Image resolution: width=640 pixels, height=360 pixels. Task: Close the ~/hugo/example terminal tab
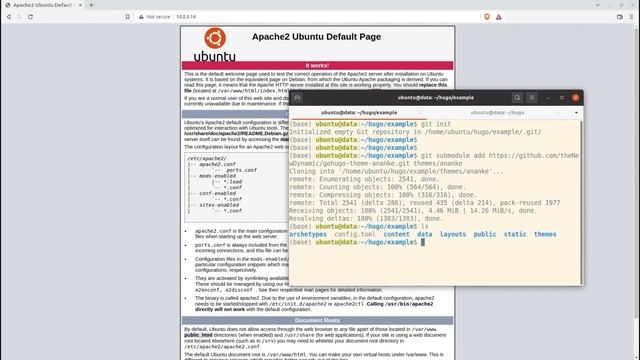click(420, 113)
